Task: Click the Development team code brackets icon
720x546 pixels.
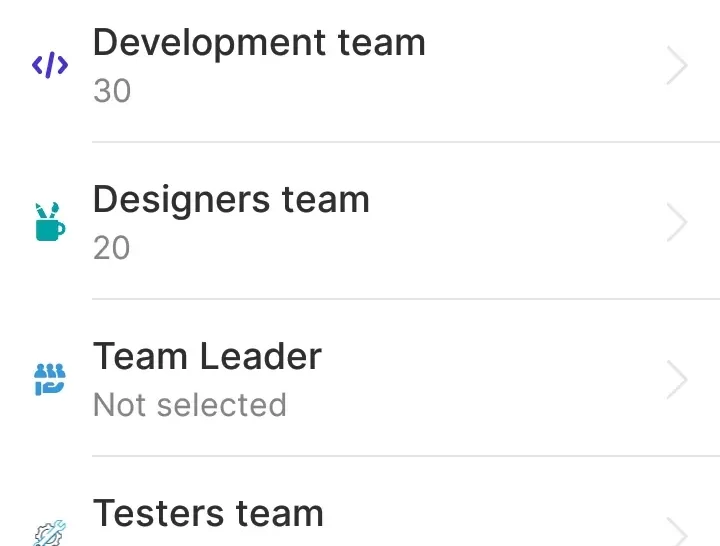Action: tap(50, 66)
